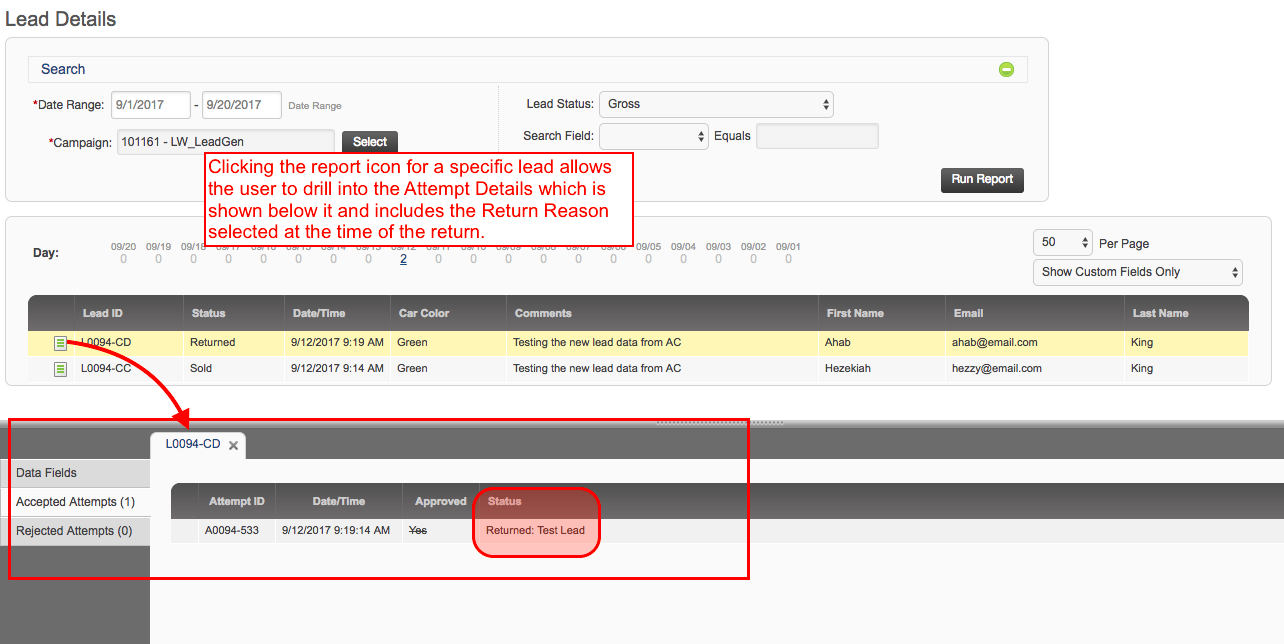Sort by the Car Color column header
The height and width of the screenshot is (644, 1284).
(448, 313)
